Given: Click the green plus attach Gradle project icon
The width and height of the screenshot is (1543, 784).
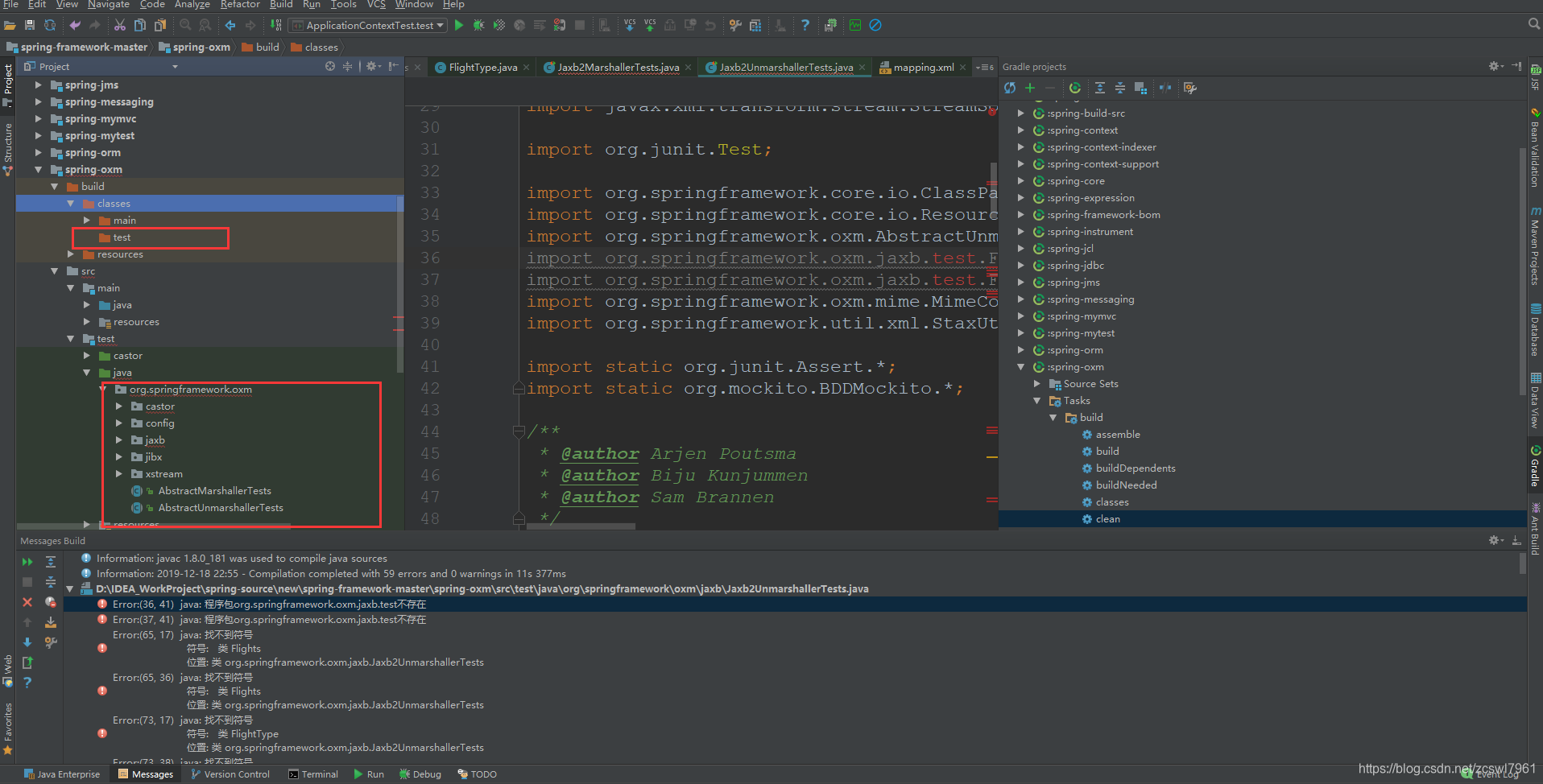Looking at the screenshot, I should click(1030, 88).
